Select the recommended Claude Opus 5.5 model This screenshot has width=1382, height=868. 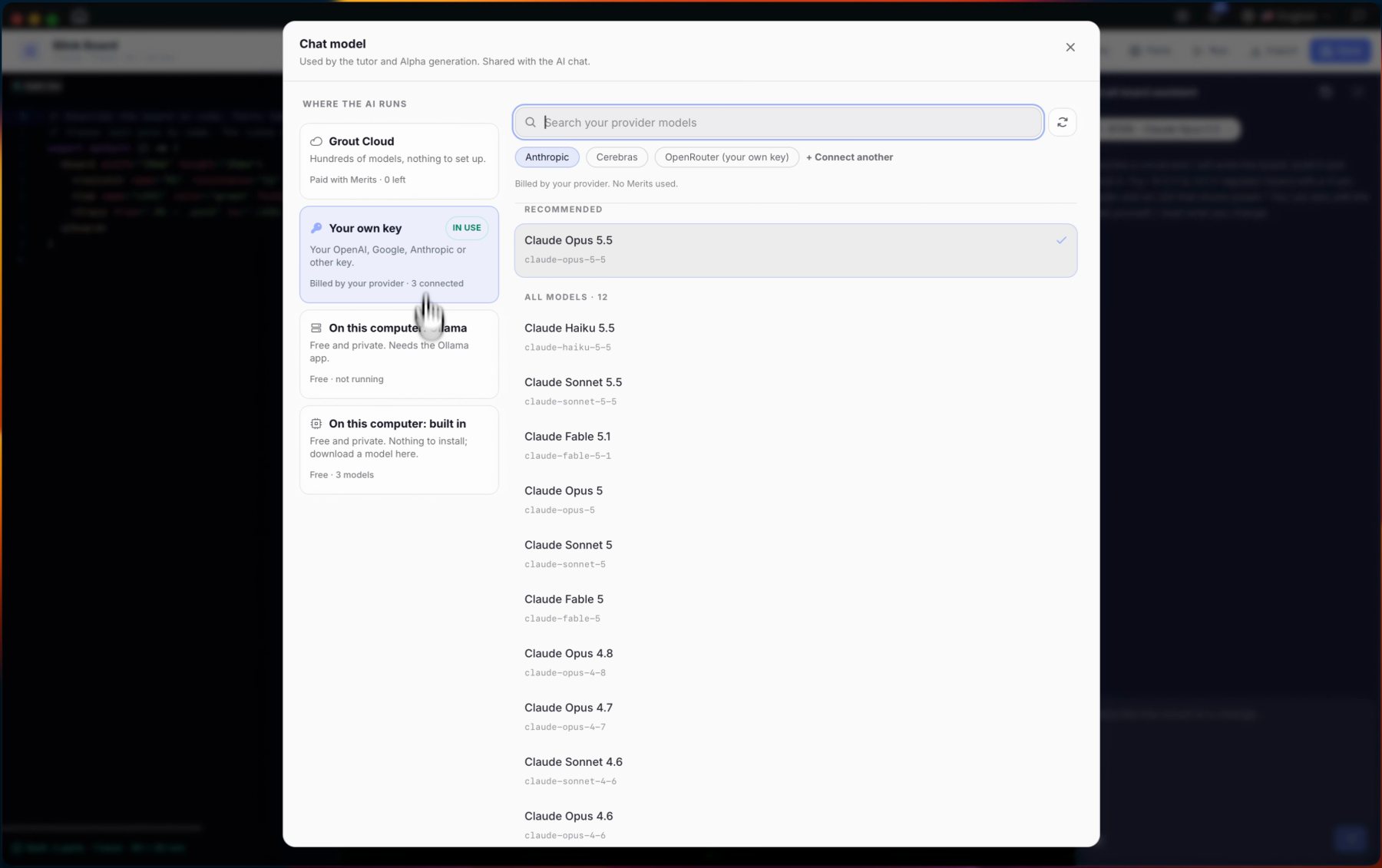[x=795, y=250]
